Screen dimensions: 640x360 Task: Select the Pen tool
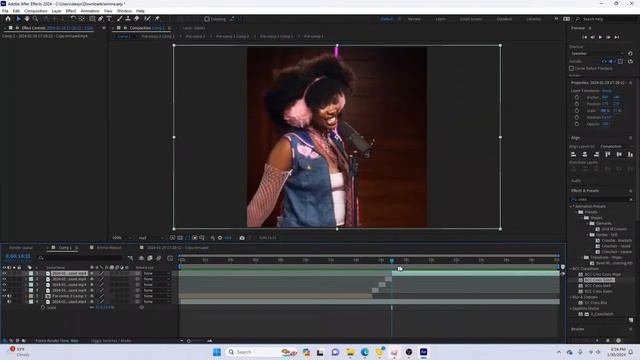[100, 19]
